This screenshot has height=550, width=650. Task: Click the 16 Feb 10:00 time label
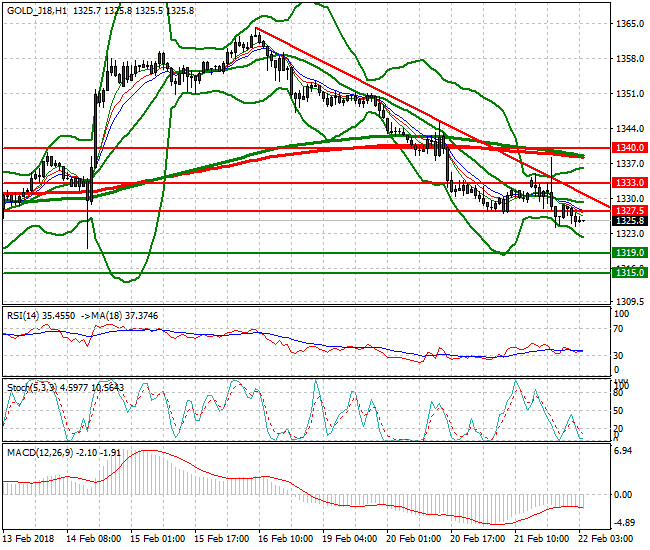286,539
